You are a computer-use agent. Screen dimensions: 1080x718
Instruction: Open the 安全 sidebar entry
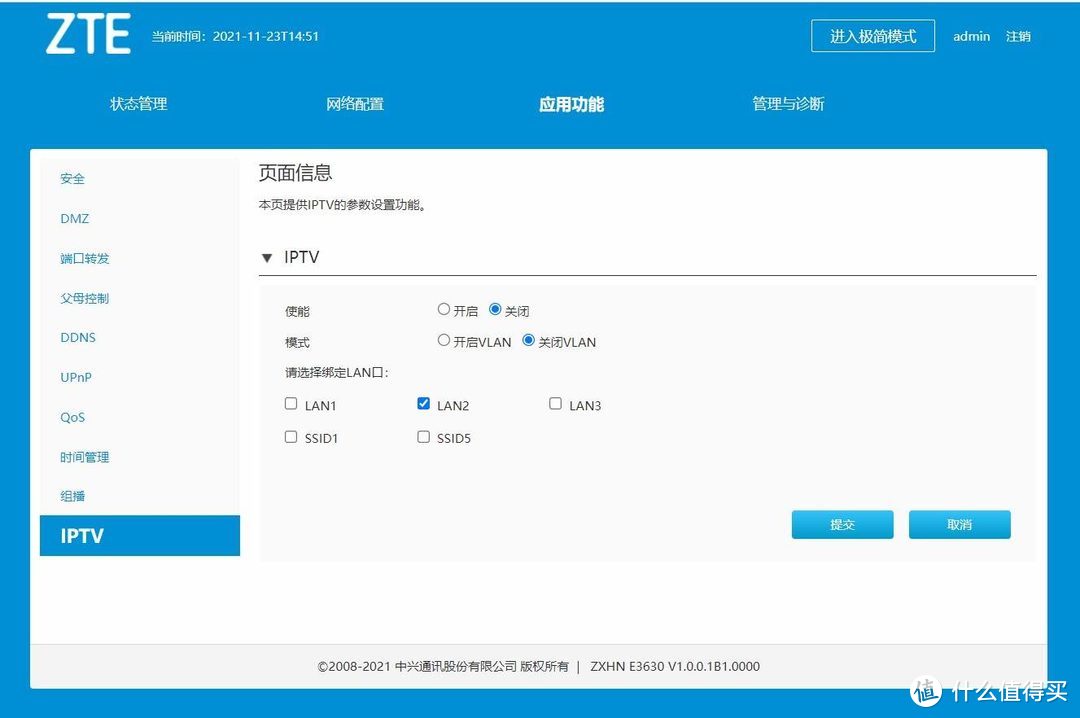pos(72,178)
